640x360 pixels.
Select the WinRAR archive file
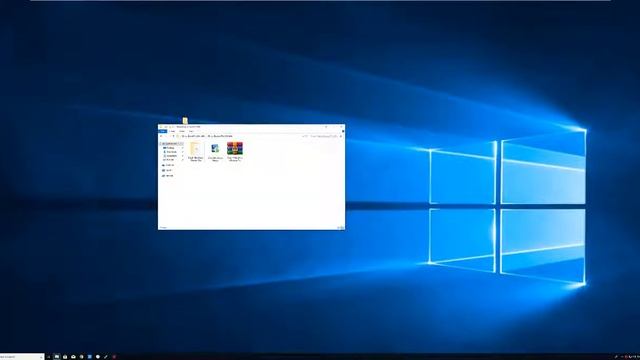pyautogui.click(x=235, y=151)
